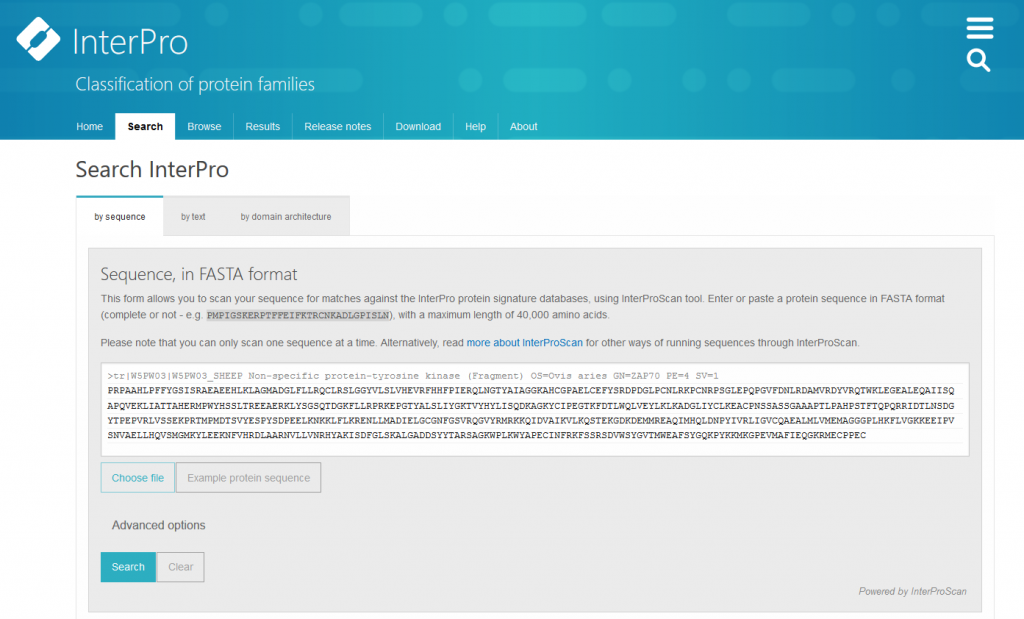Go to the Download page
The height and width of the screenshot is (619, 1024).
(418, 127)
